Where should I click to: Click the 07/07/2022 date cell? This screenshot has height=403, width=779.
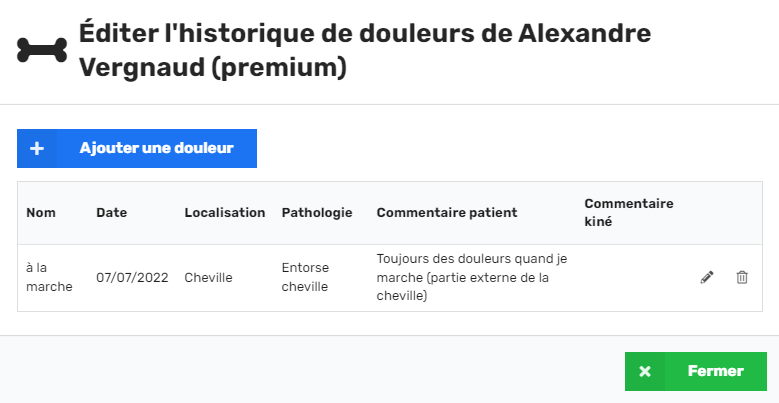132,277
